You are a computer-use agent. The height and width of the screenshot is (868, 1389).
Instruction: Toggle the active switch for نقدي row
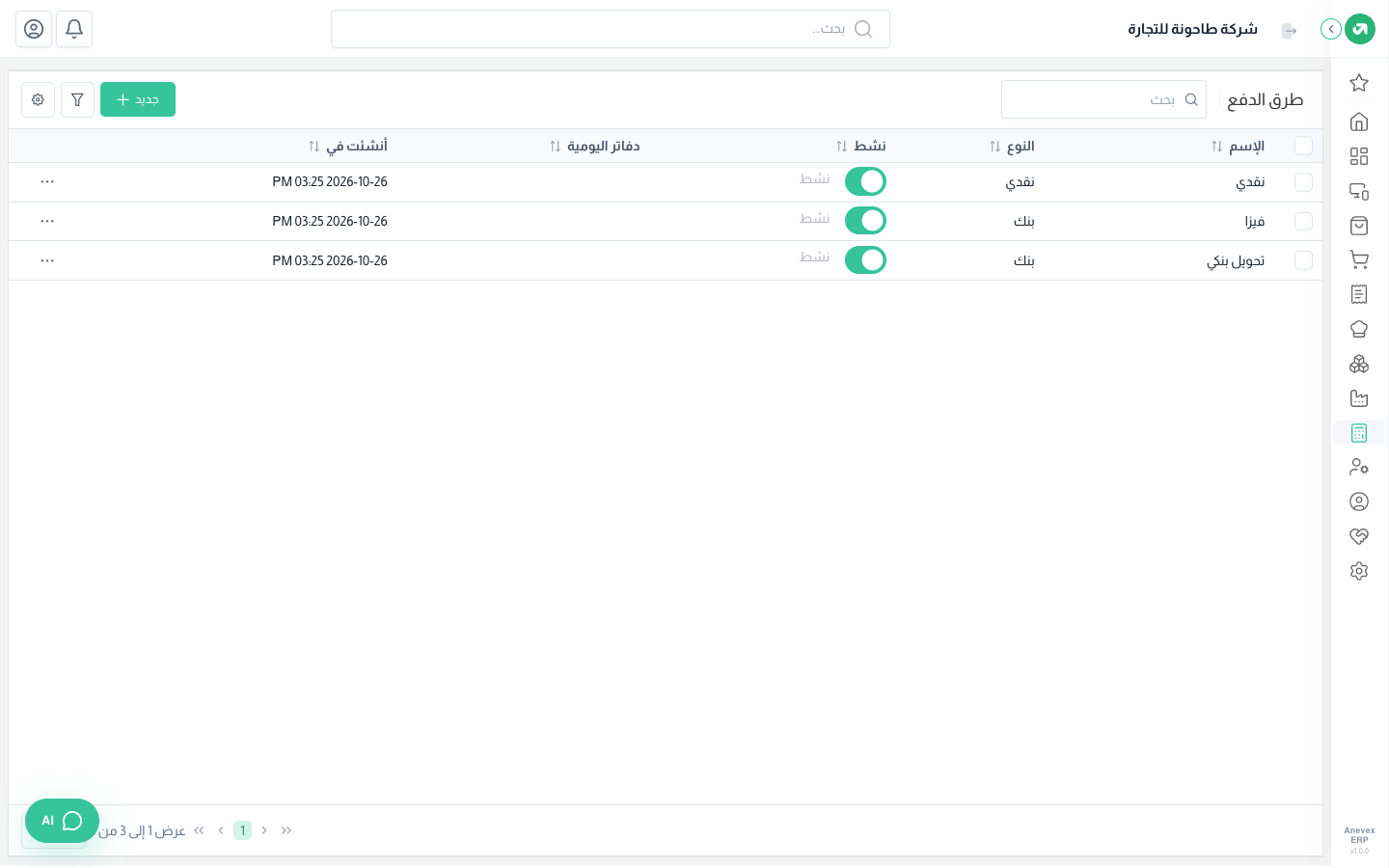coord(865,181)
